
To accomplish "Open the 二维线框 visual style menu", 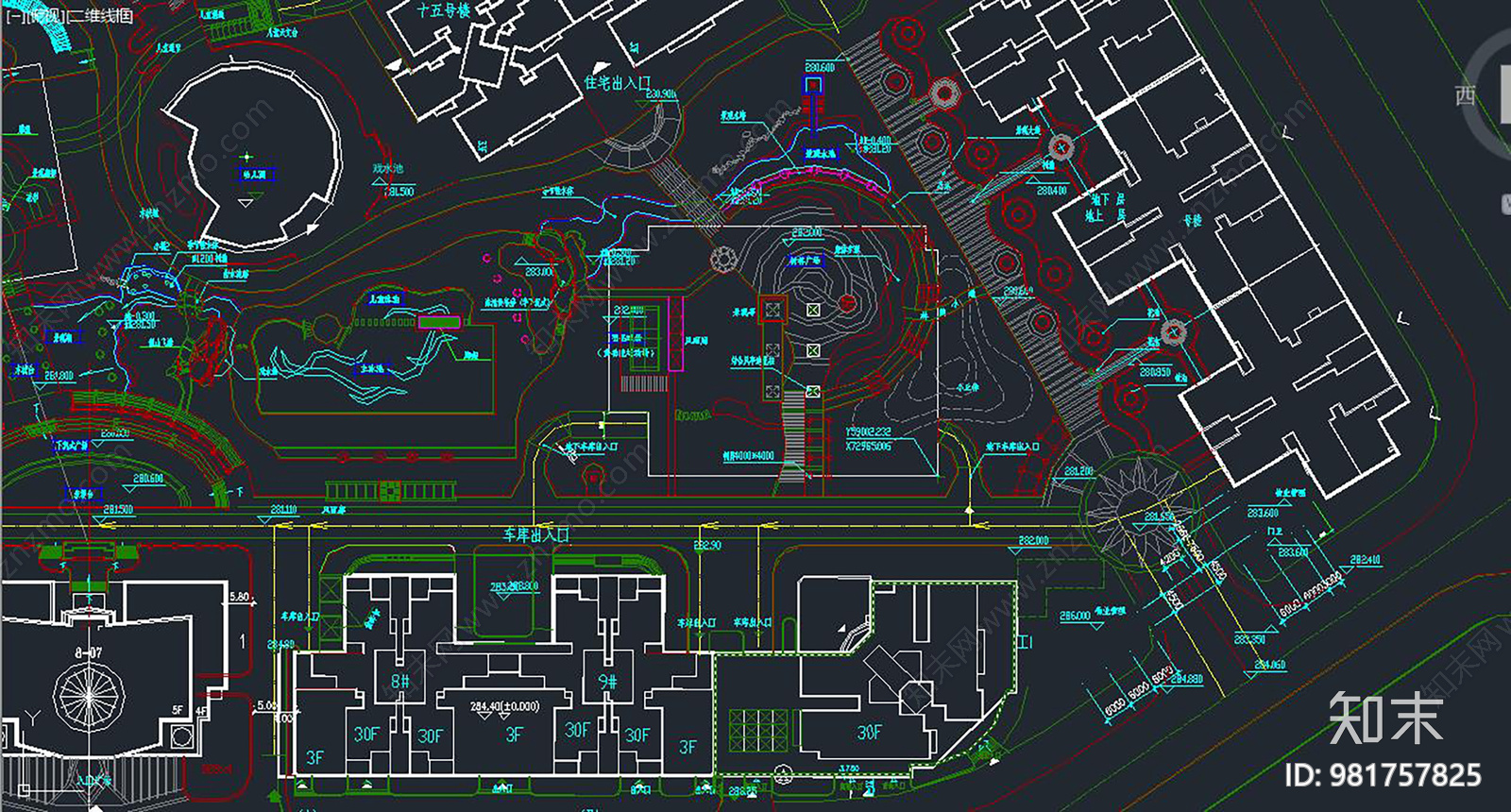I will pos(99,15).
